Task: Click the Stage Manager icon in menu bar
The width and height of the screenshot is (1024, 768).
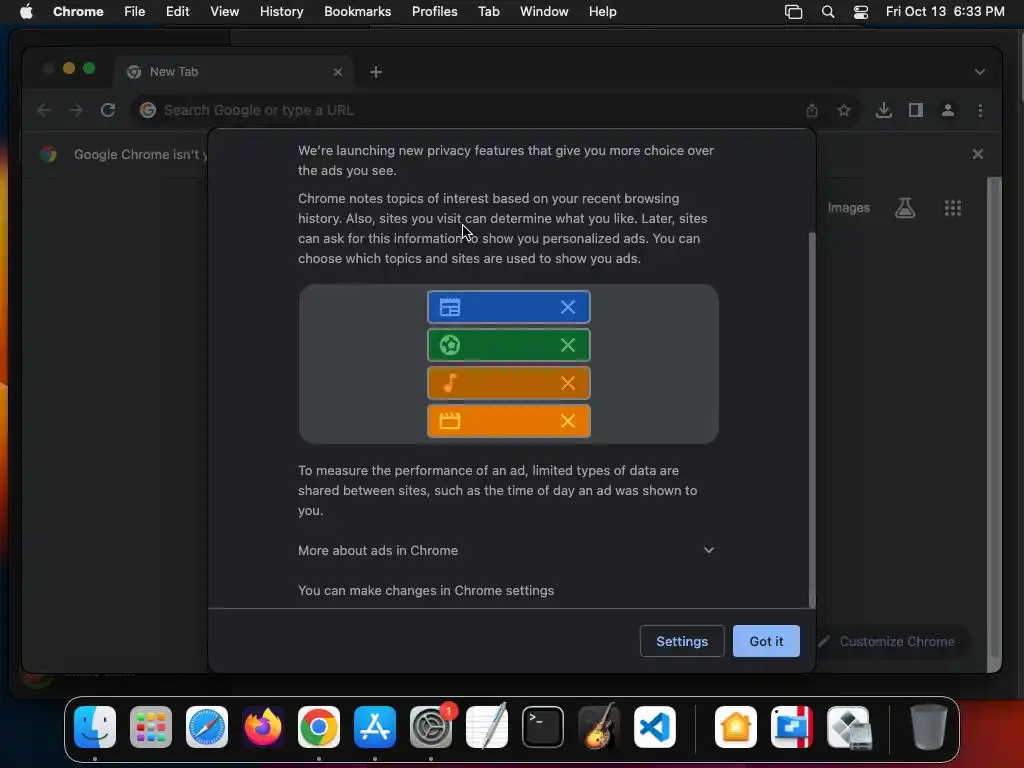Action: 793,12
